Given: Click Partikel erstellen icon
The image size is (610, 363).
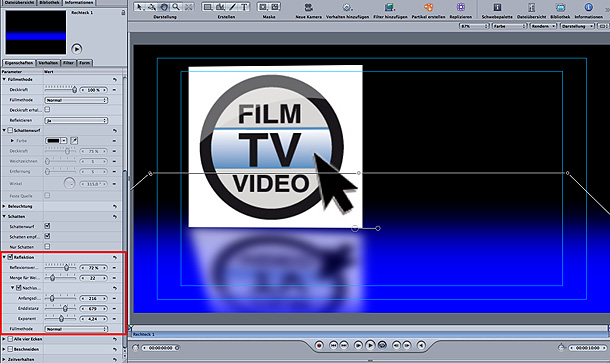Looking at the screenshot, I should click(428, 7).
